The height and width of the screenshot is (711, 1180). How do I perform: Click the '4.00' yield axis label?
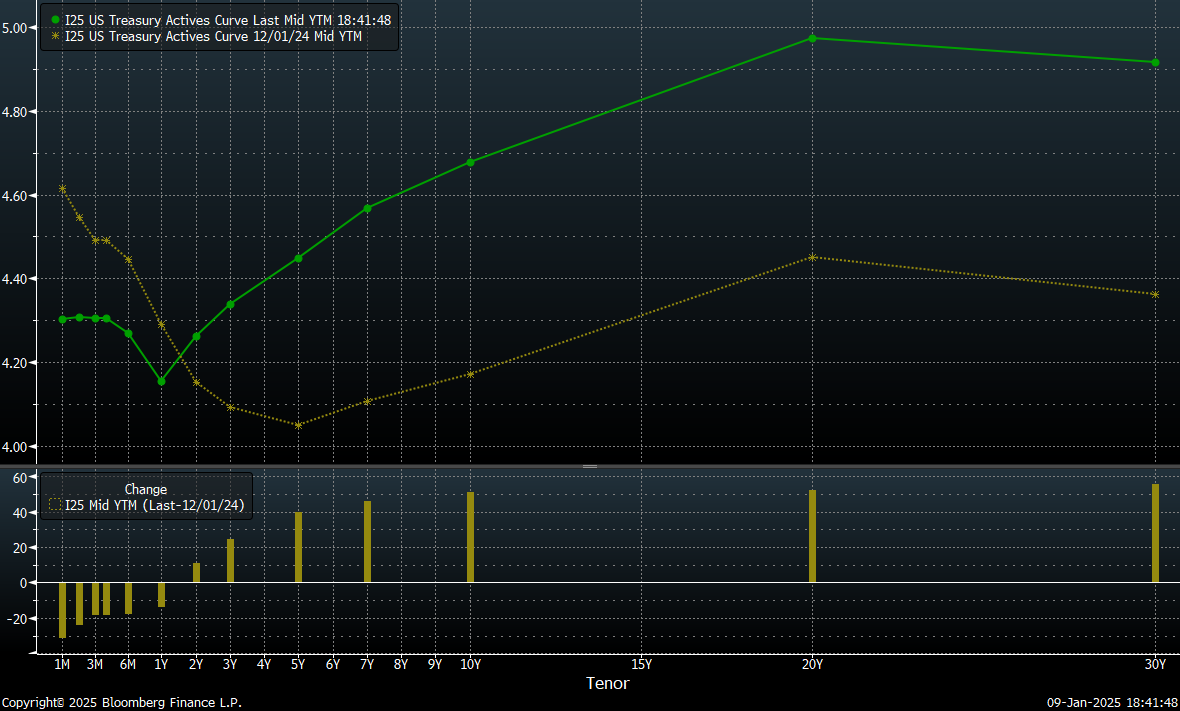[15, 447]
